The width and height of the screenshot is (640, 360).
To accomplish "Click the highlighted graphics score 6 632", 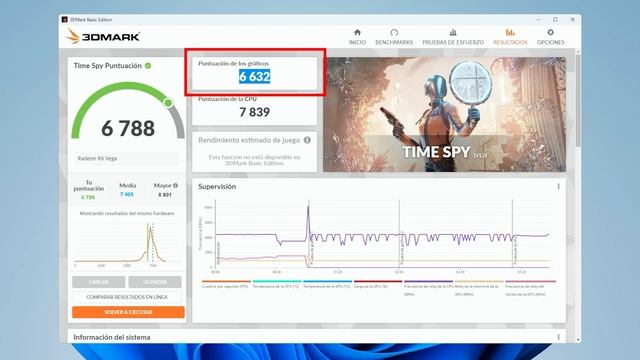I will 254,76.
